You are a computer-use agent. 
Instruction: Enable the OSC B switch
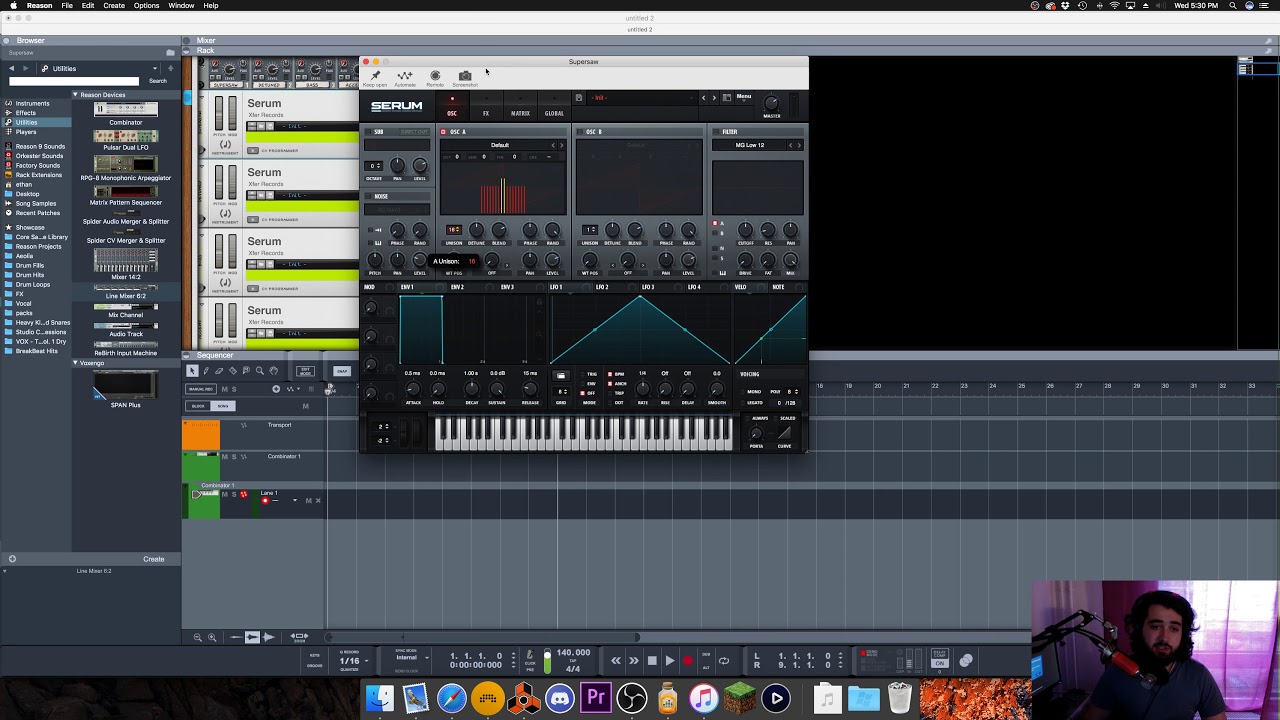(x=580, y=132)
